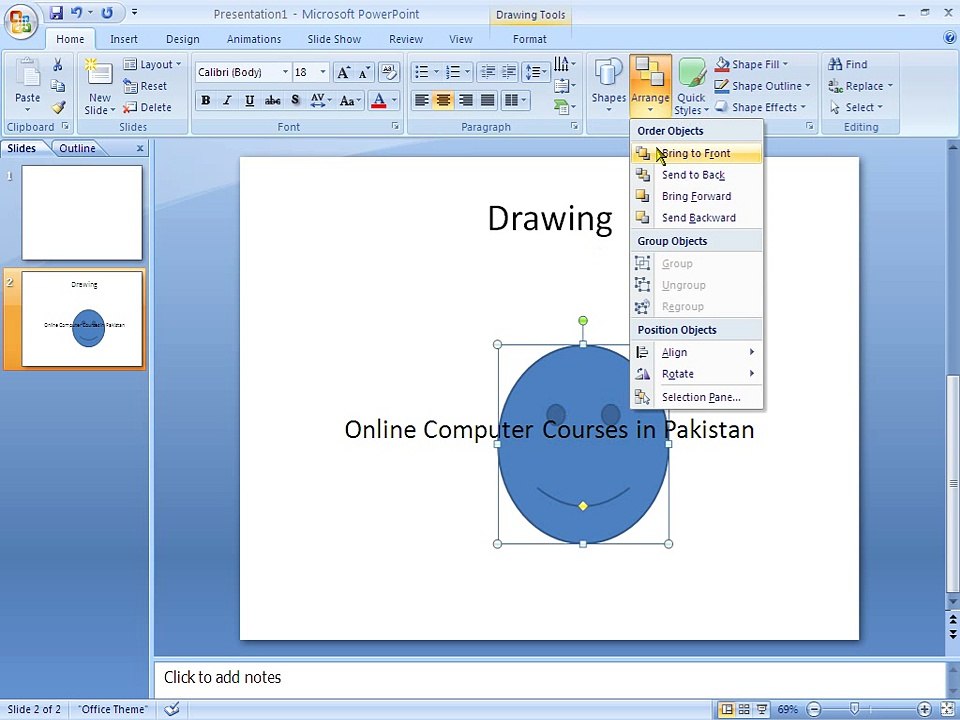Open the Align submenu
The height and width of the screenshot is (720, 960).
tap(697, 352)
